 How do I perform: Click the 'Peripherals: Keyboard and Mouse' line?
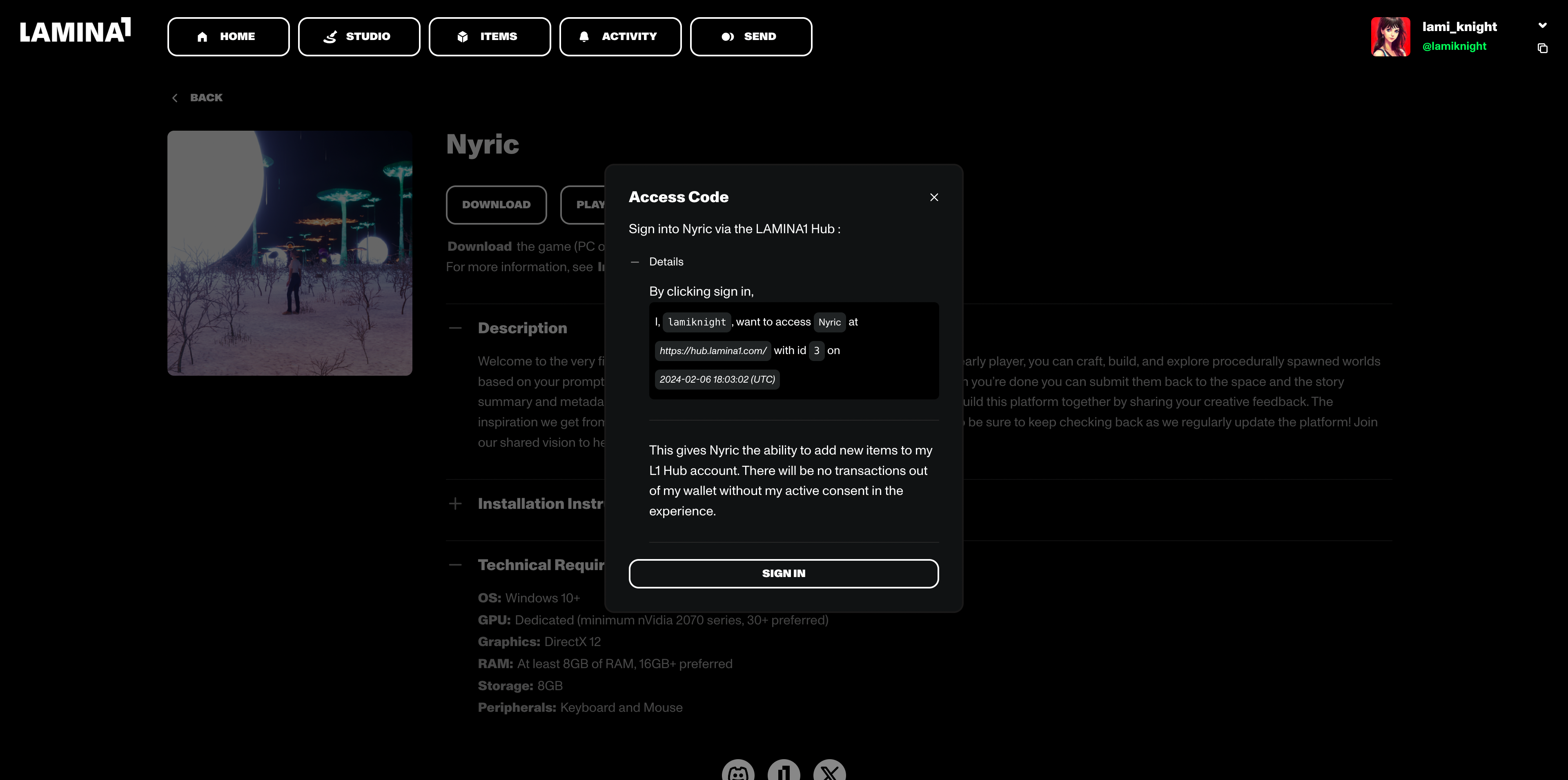click(580, 708)
